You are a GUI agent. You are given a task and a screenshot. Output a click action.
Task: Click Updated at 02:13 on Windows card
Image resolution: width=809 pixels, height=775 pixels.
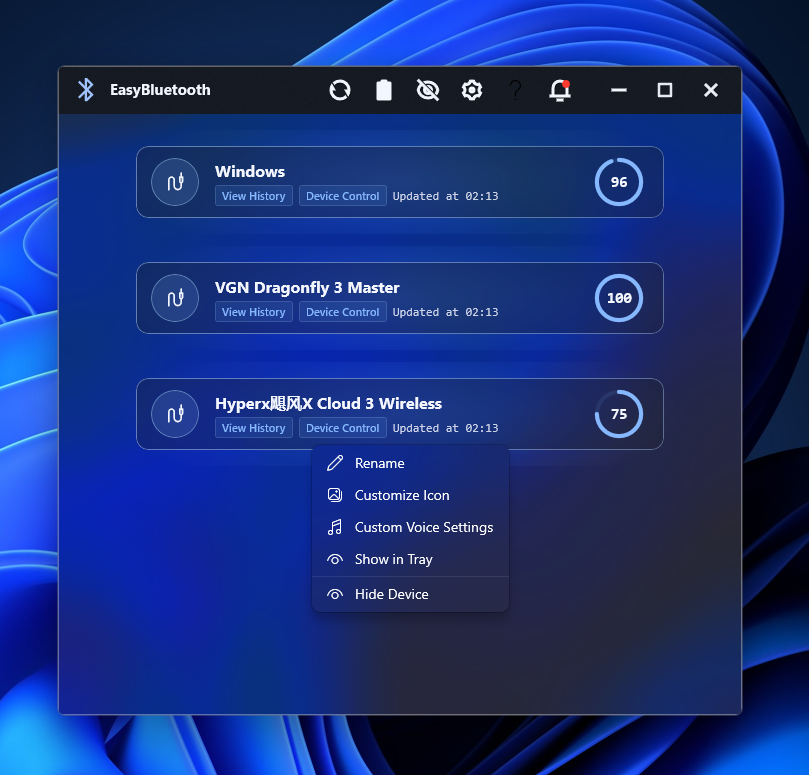[x=445, y=196]
